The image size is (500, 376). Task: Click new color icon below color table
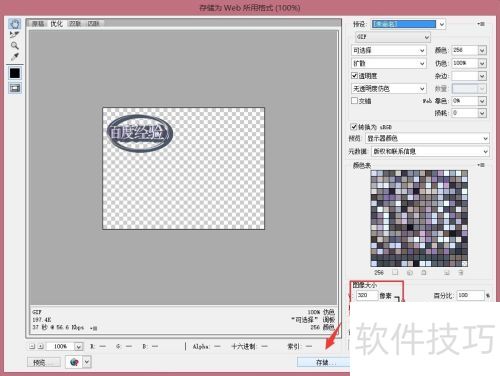[x=447, y=273]
